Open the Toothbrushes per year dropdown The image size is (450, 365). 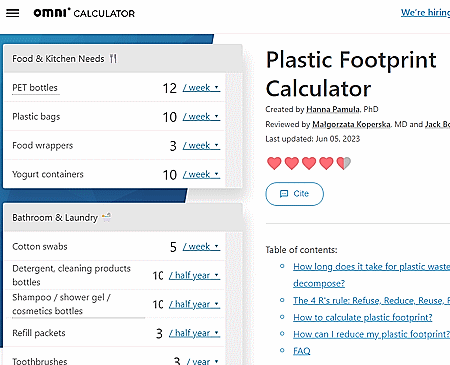(x=203, y=361)
